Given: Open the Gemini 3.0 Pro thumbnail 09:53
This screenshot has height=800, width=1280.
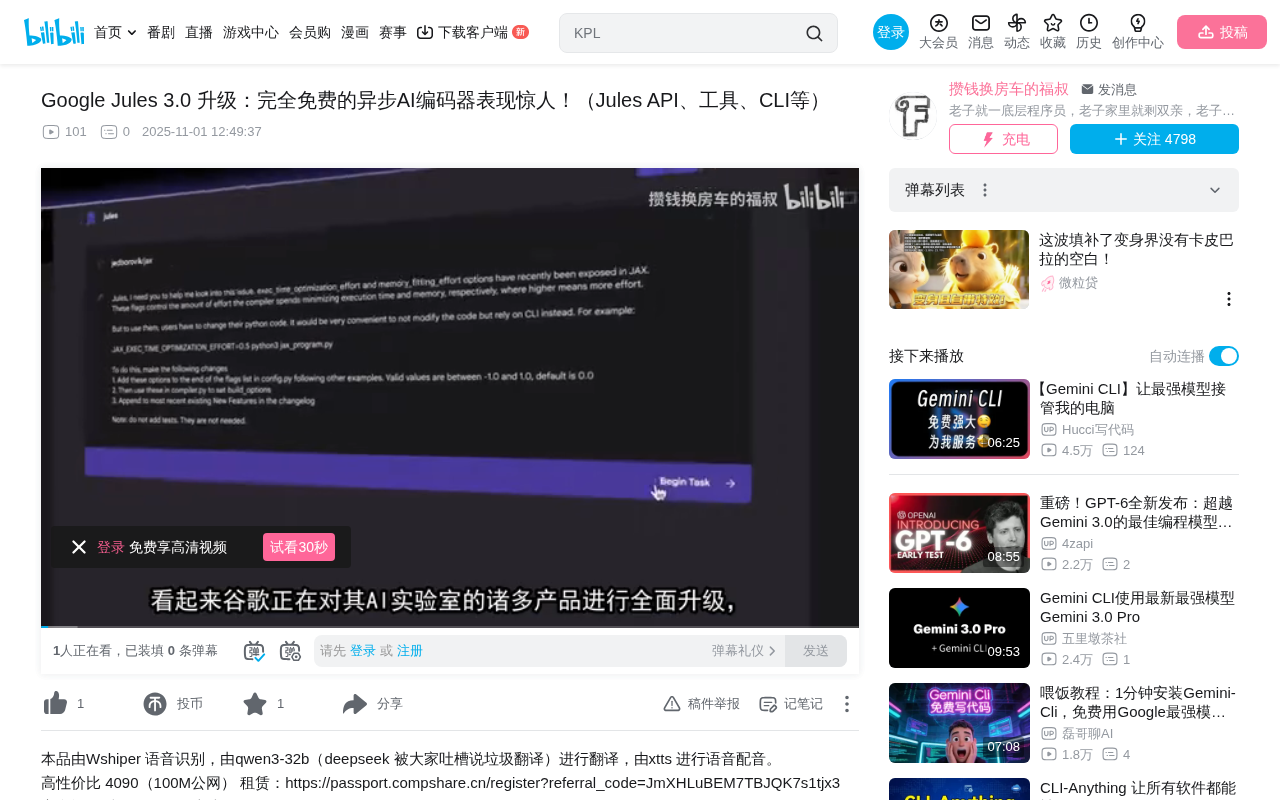Looking at the screenshot, I should pyautogui.click(x=959, y=628).
